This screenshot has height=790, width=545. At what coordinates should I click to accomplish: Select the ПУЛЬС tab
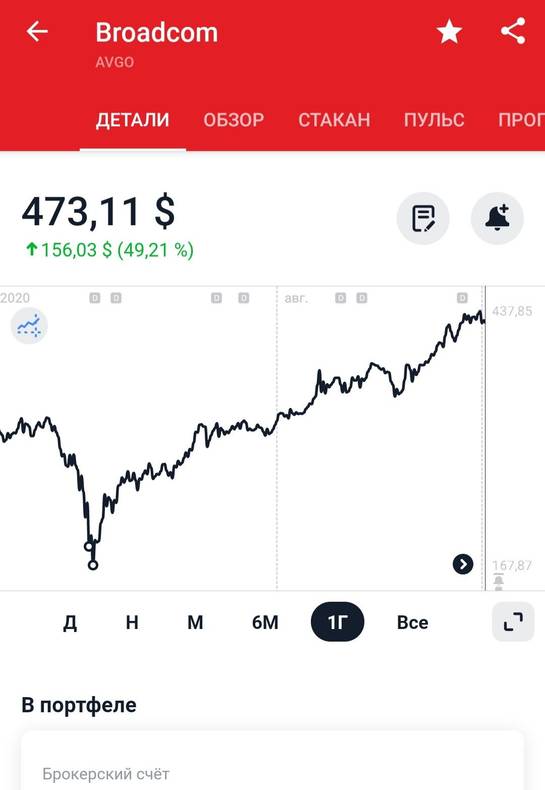point(434,120)
